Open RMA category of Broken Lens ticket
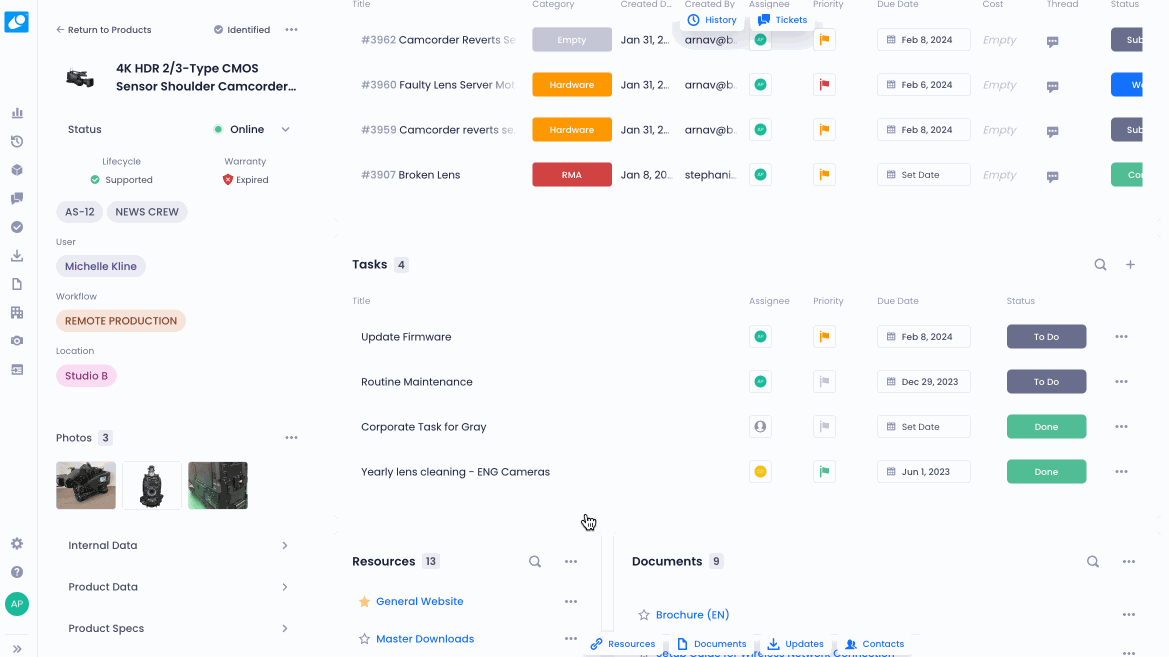1169x657 pixels. click(x=572, y=175)
